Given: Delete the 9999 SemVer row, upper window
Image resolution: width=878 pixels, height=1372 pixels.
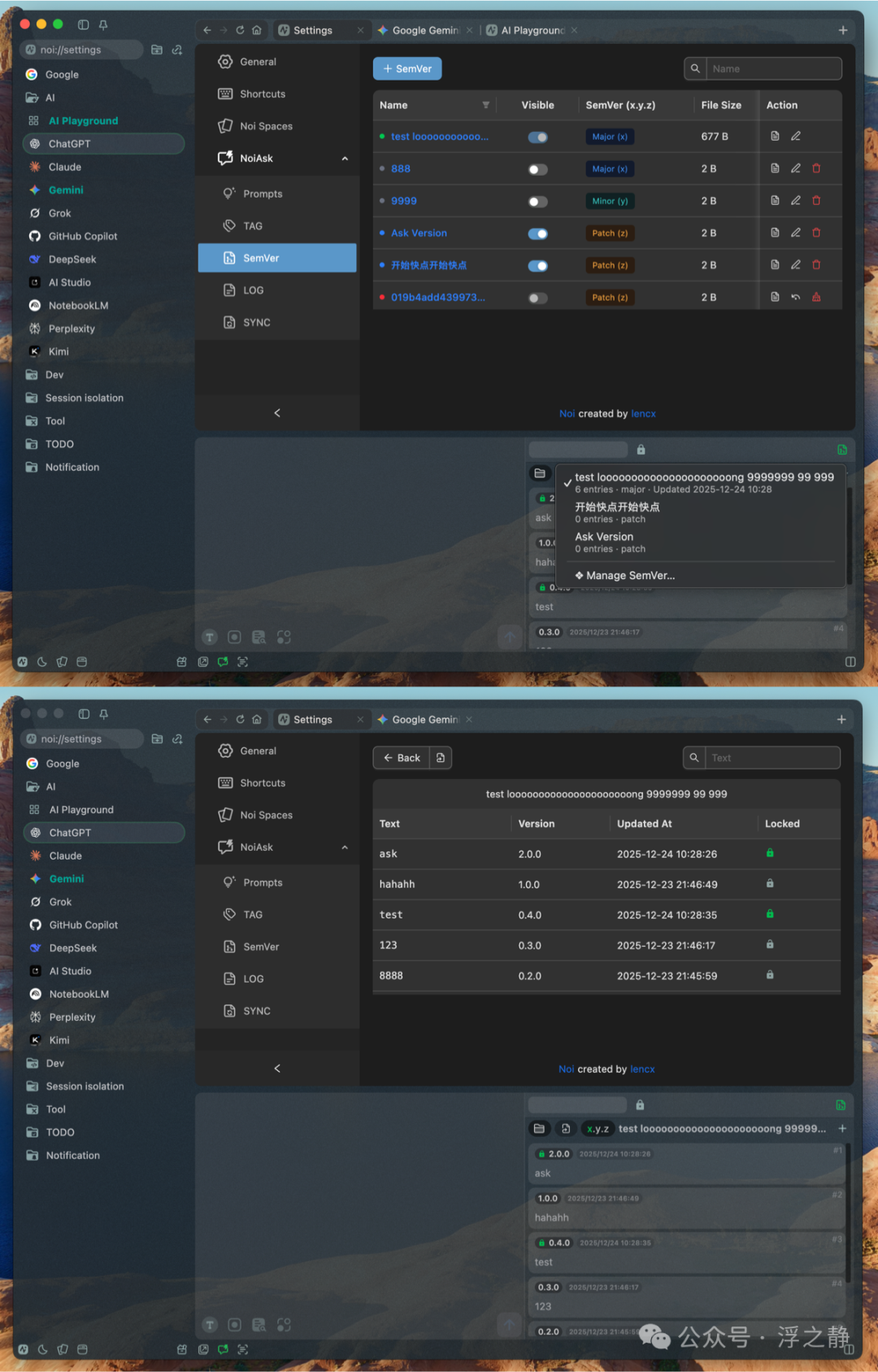Looking at the screenshot, I should tap(816, 200).
